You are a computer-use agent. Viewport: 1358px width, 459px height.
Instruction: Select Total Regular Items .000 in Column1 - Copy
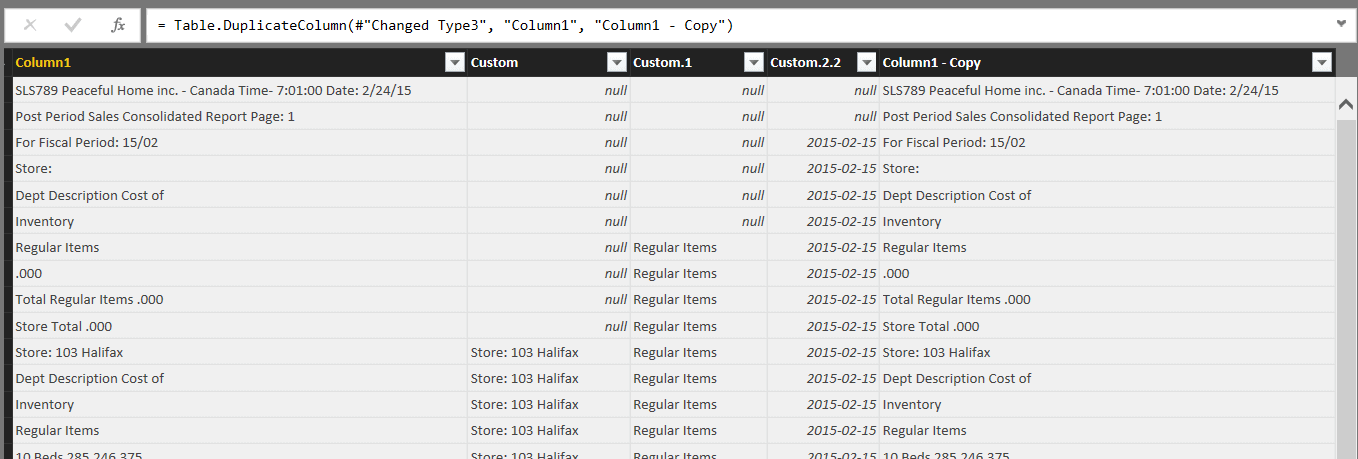point(956,300)
